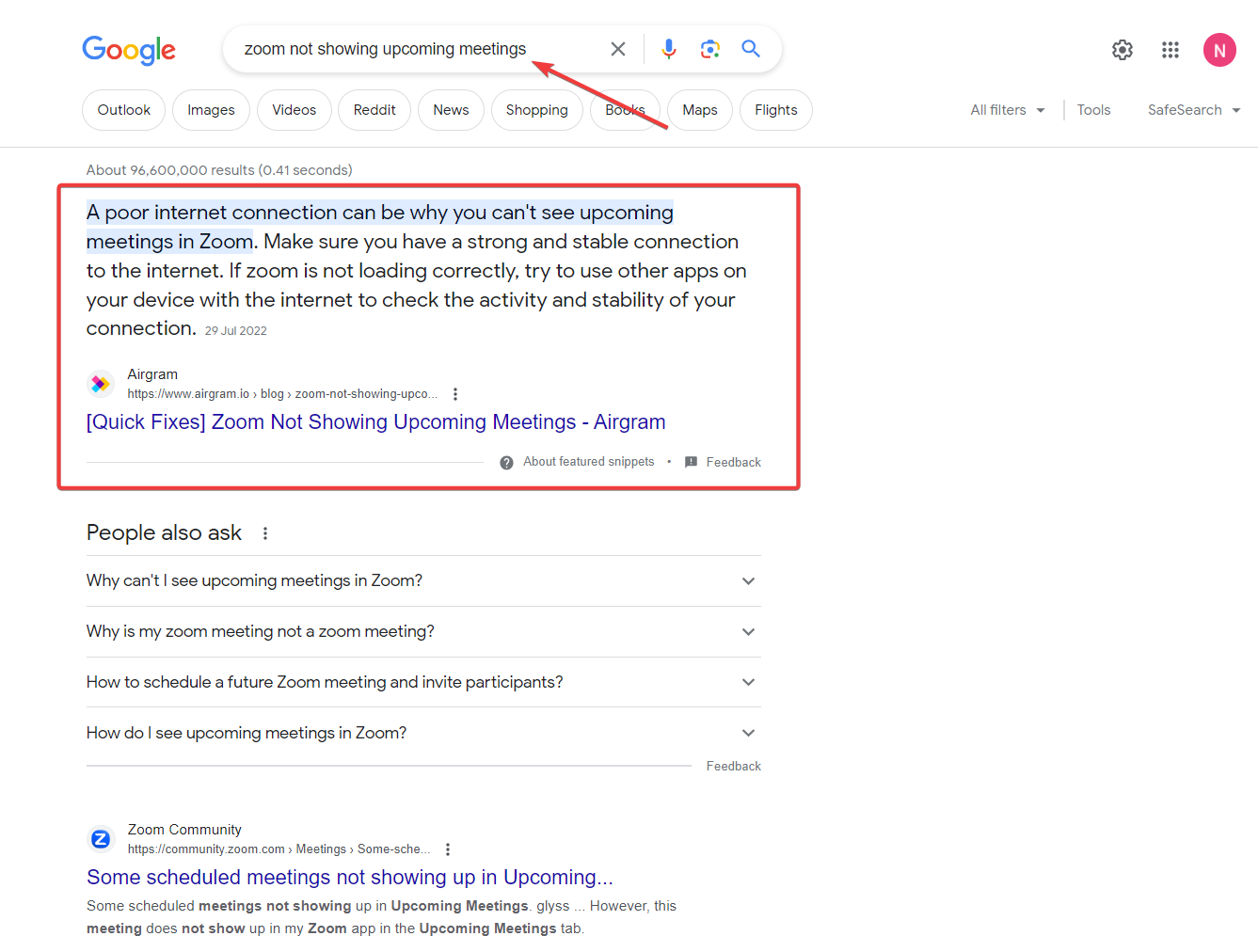Switch to Images results
This screenshot has height=952, width=1258.
tap(211, 110)
